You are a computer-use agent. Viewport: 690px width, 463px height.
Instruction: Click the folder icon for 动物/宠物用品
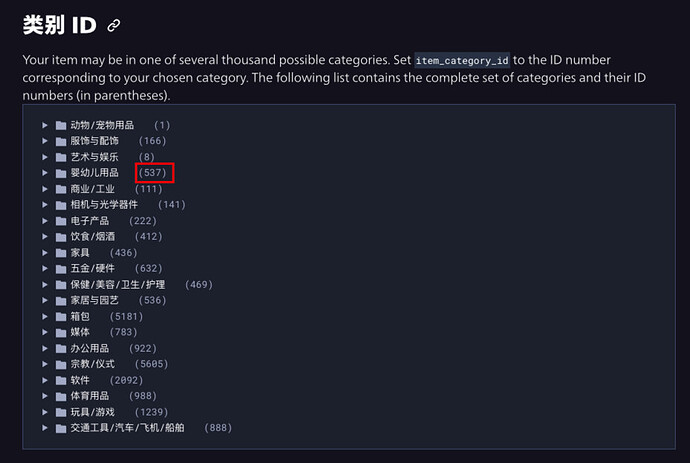click(x=61, y=126)
